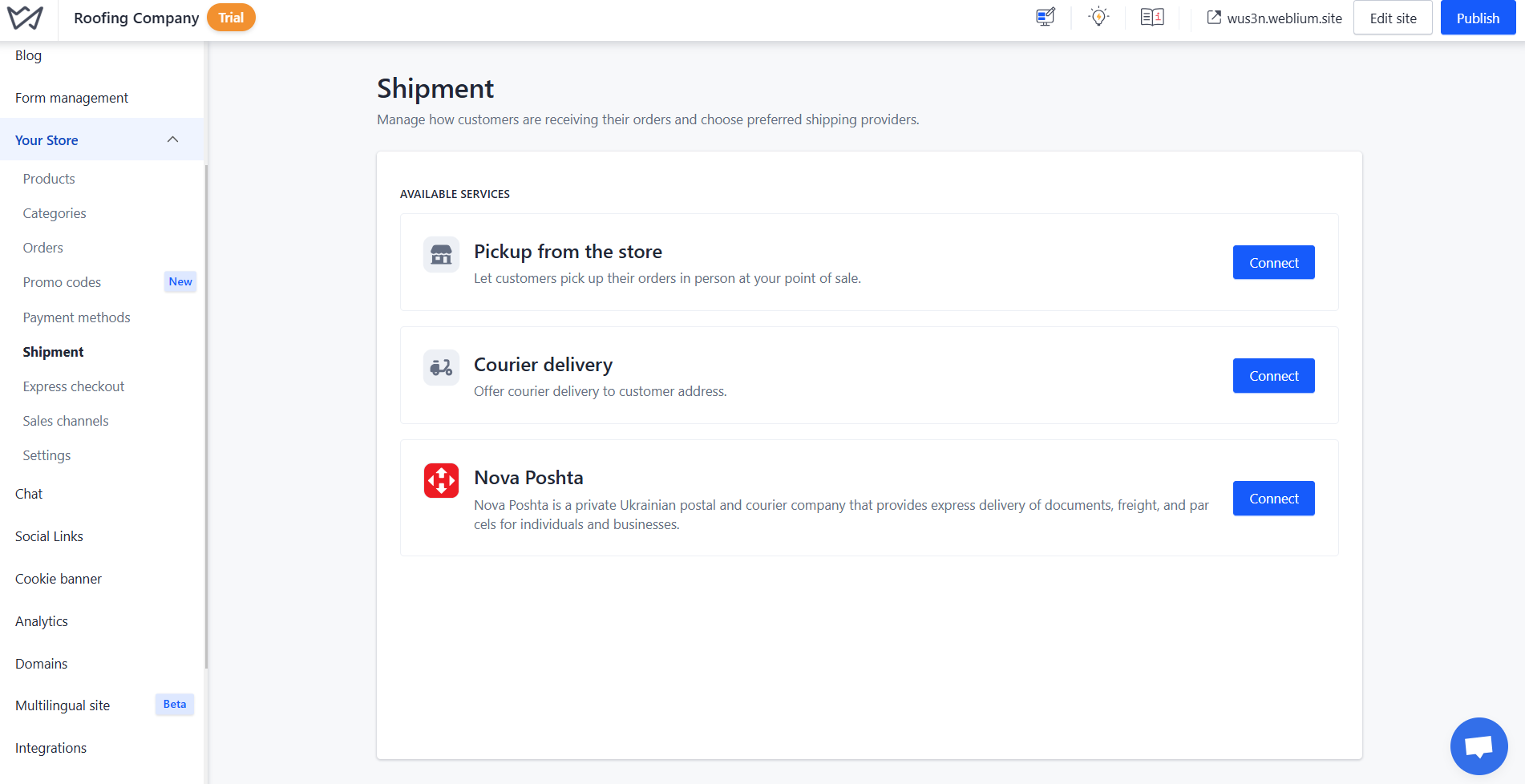
Task: Open the site preview monitor icon
Action: pos(1045,18)
